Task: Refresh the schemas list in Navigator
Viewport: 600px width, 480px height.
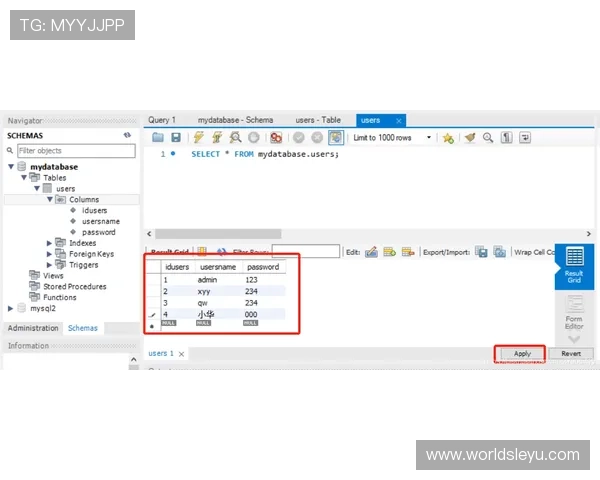Action: pos(127,135)
